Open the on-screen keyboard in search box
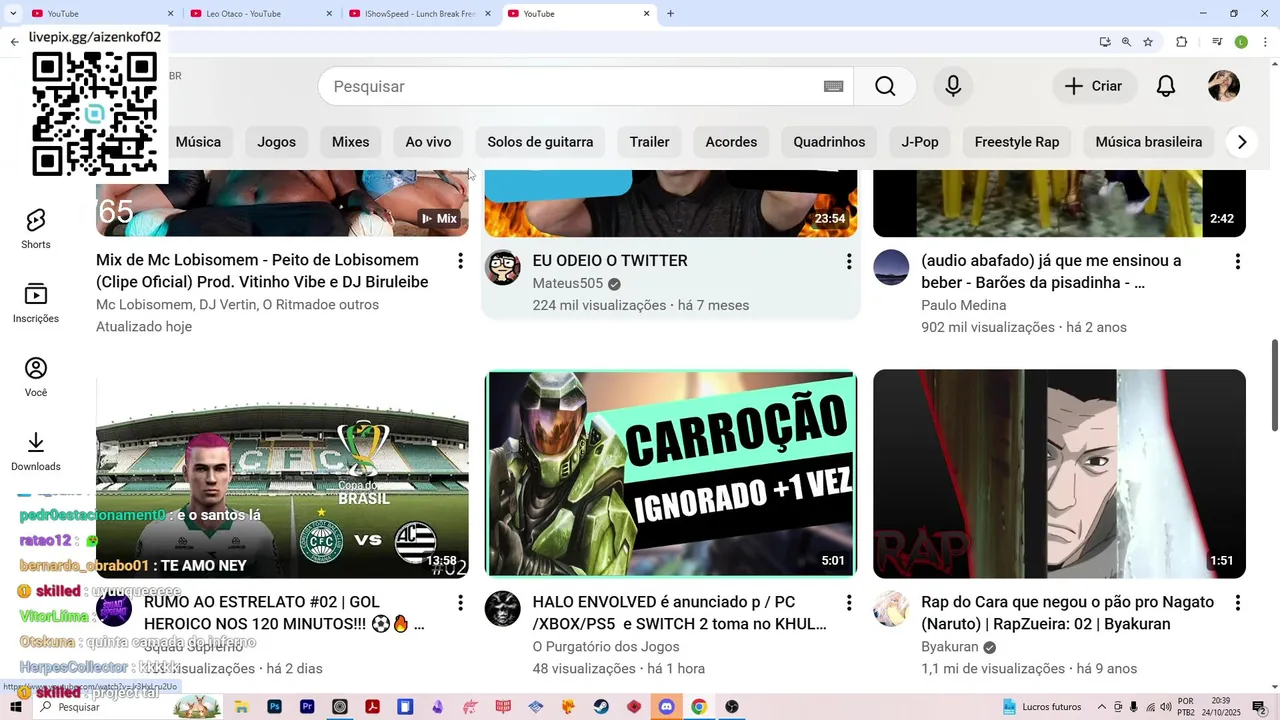The image size is (1280, 720). tap(833, 86)
